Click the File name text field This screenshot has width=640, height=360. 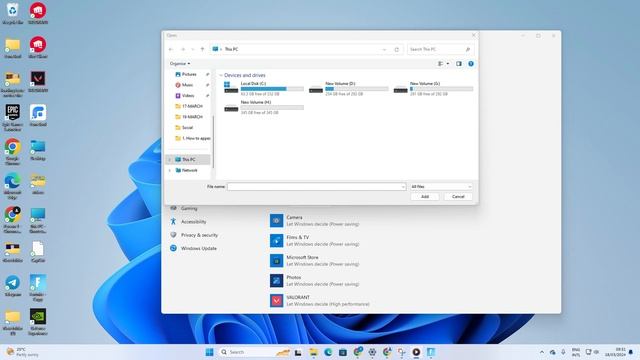coord(314,187)
